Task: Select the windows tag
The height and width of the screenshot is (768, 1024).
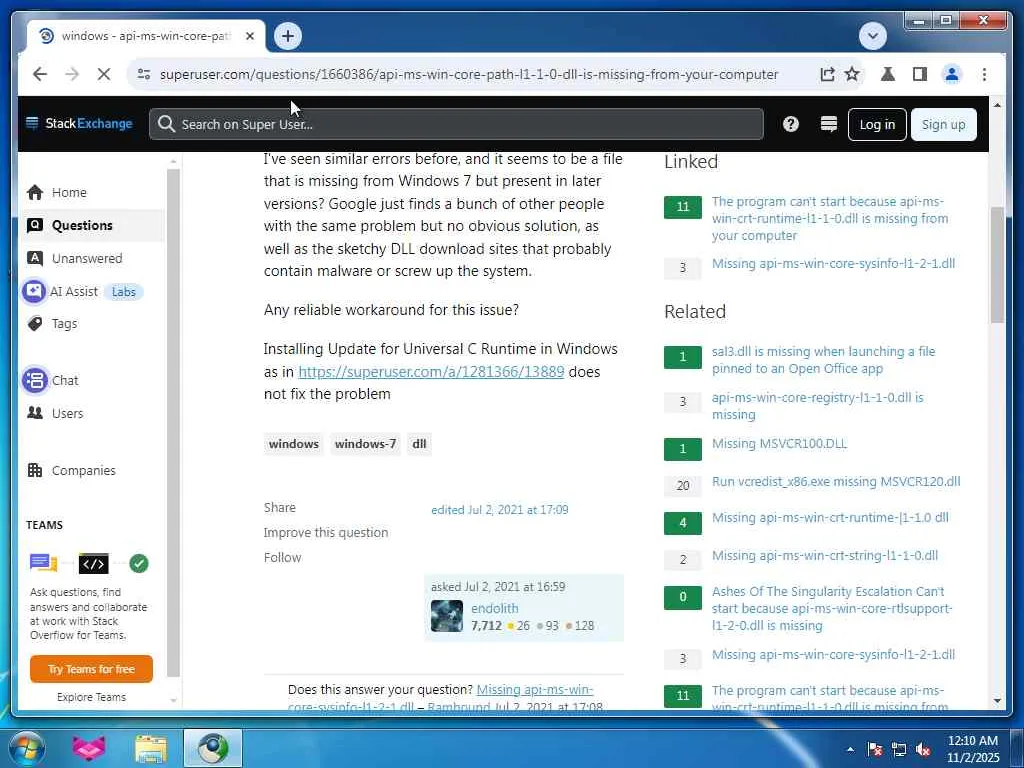Action: pyautogui.click(x=294, y=444)
